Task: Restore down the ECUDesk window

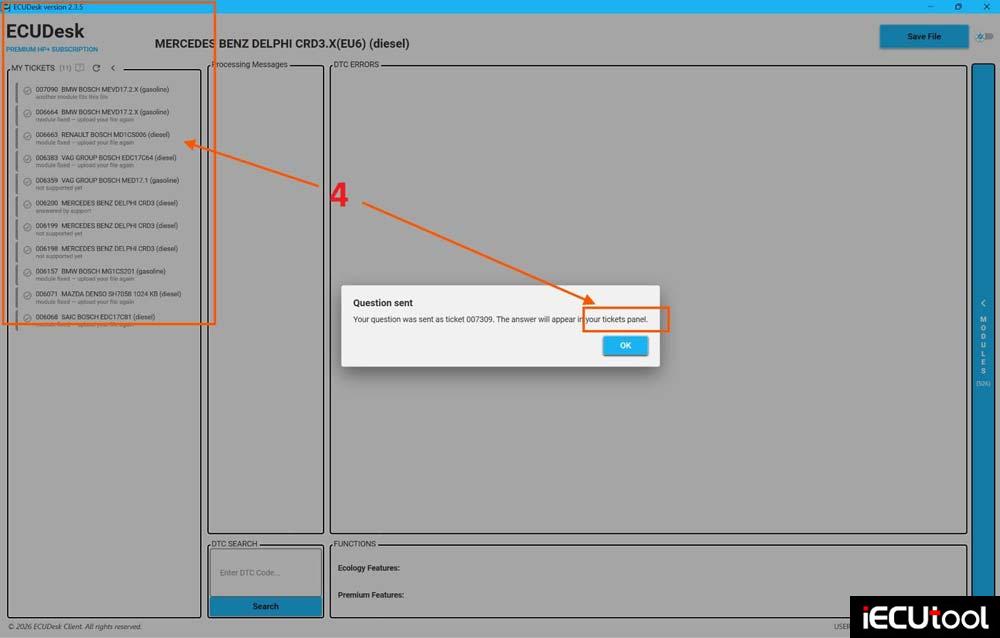Action: pos(959,6)
